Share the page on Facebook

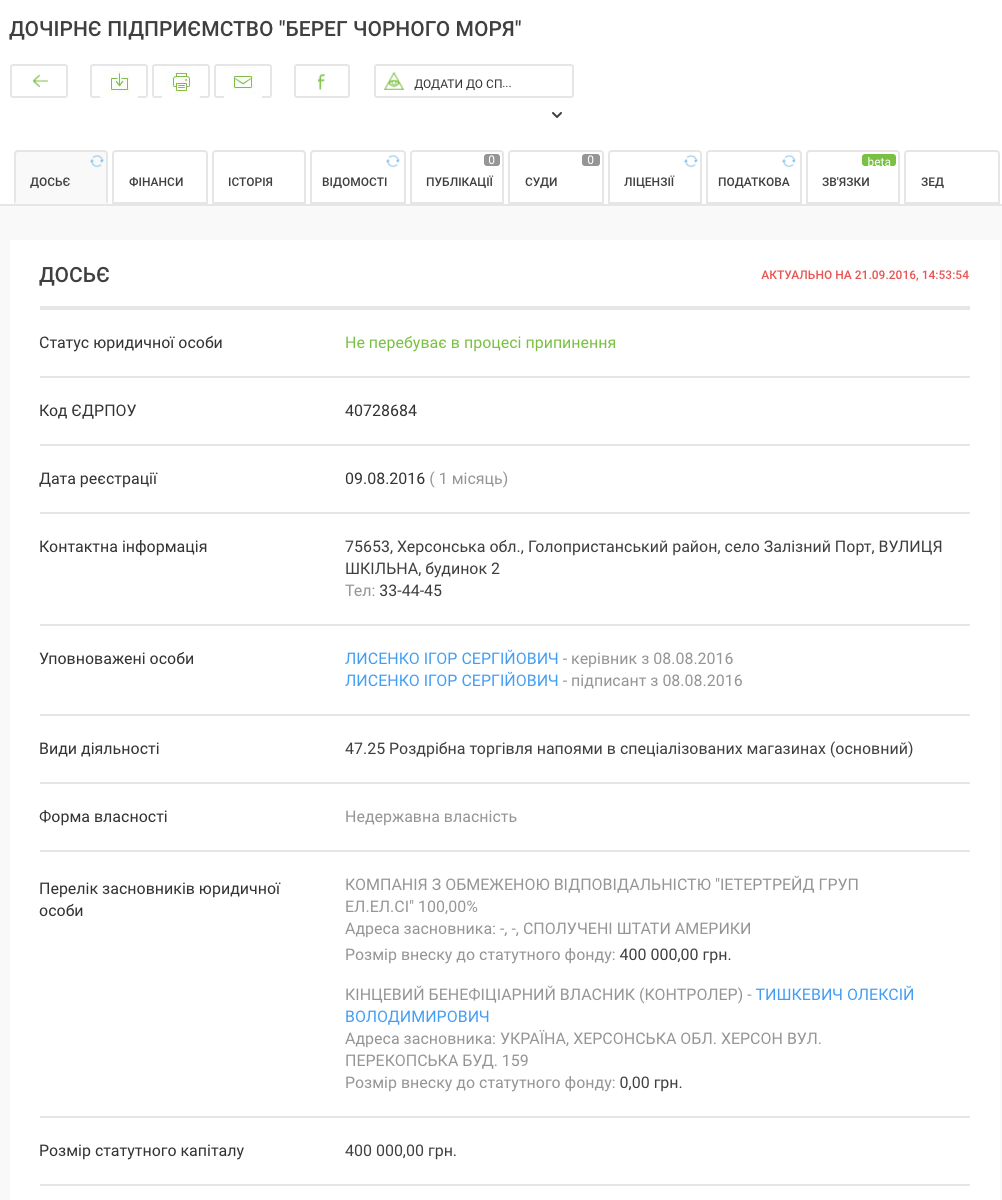tap(321, 82)
